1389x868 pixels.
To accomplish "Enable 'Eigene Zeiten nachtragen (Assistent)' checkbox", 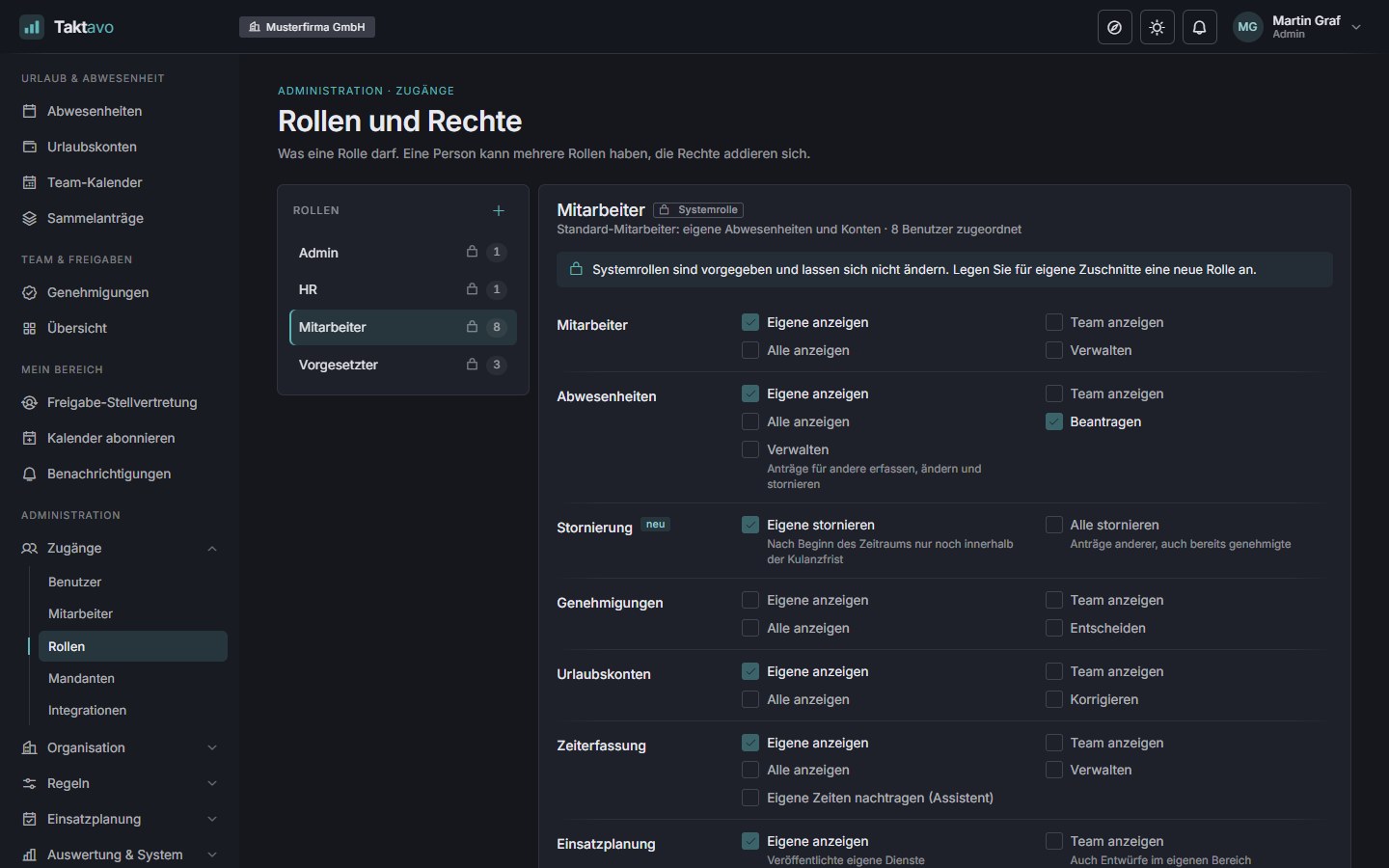I will tap(750, 798).
